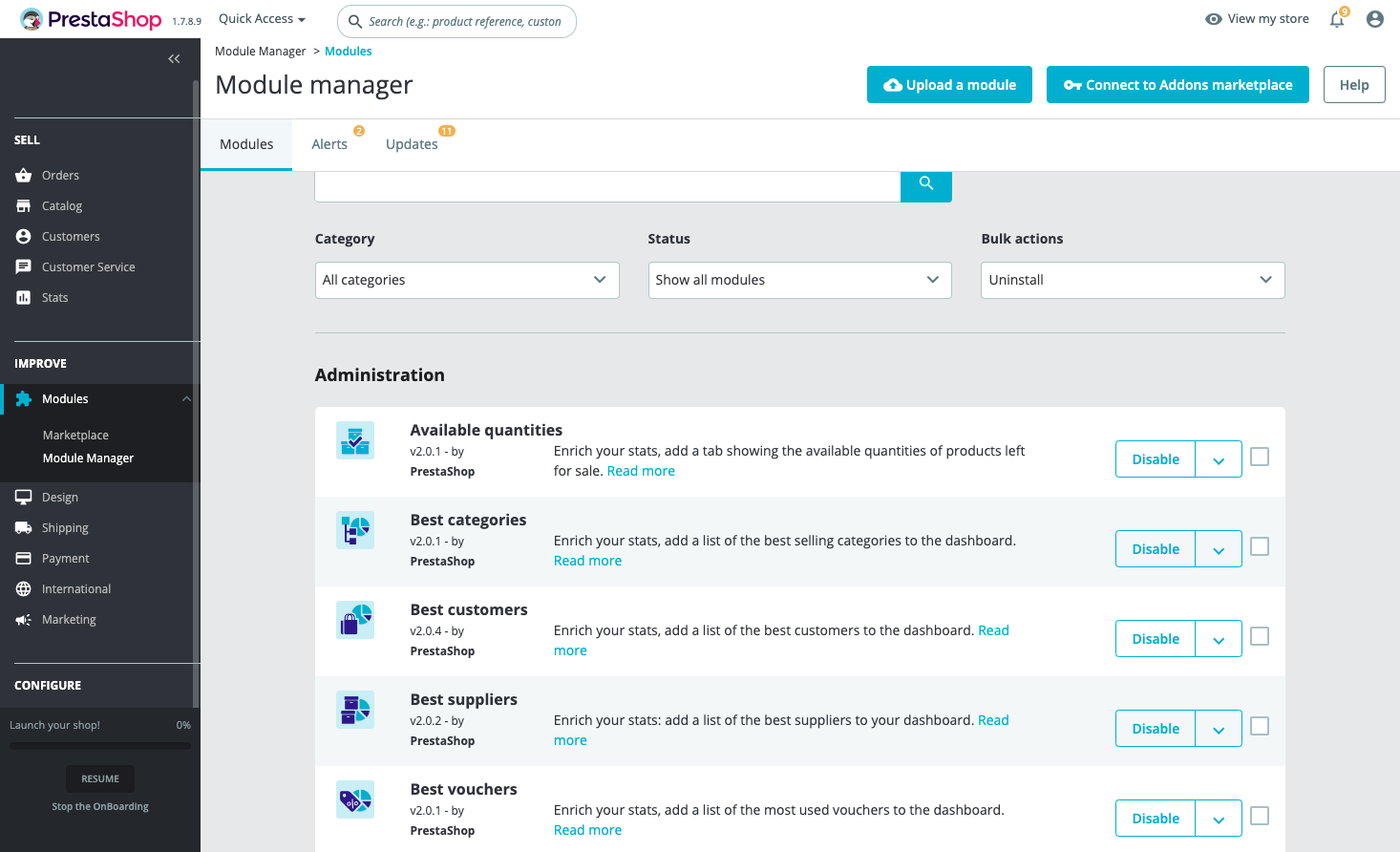Switch to the Alerts tab
The image size is (1400, 852).
pos(329,144)
